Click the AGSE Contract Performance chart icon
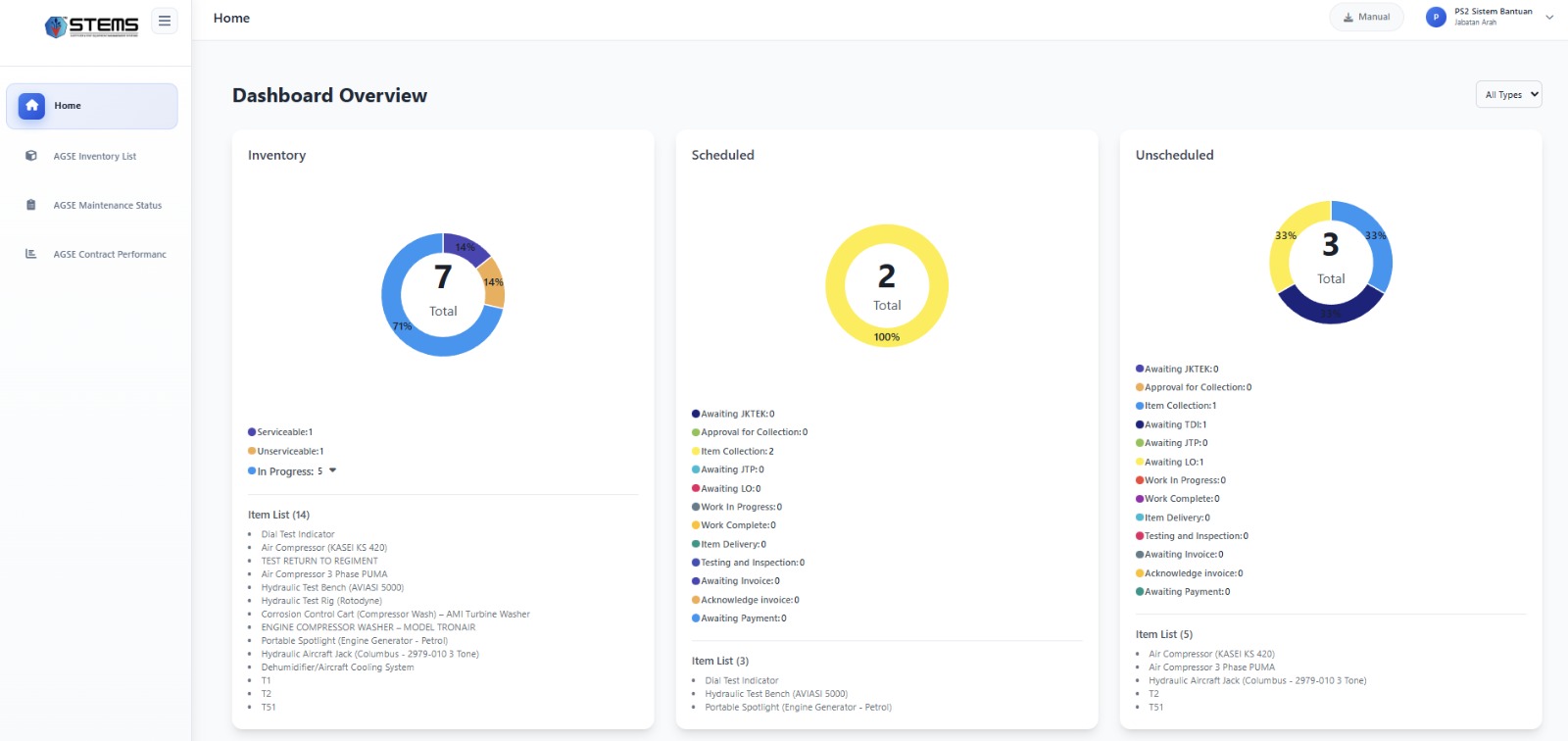 click(x=31, y=254)
